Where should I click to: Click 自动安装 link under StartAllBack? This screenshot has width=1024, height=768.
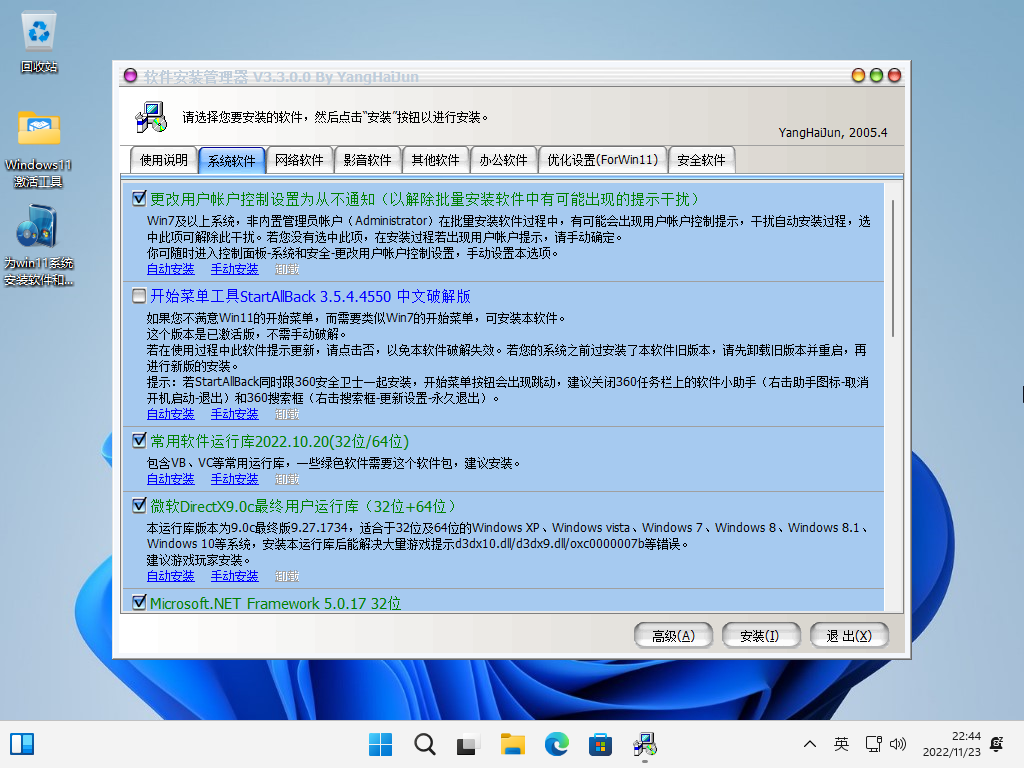click(170, 414)
